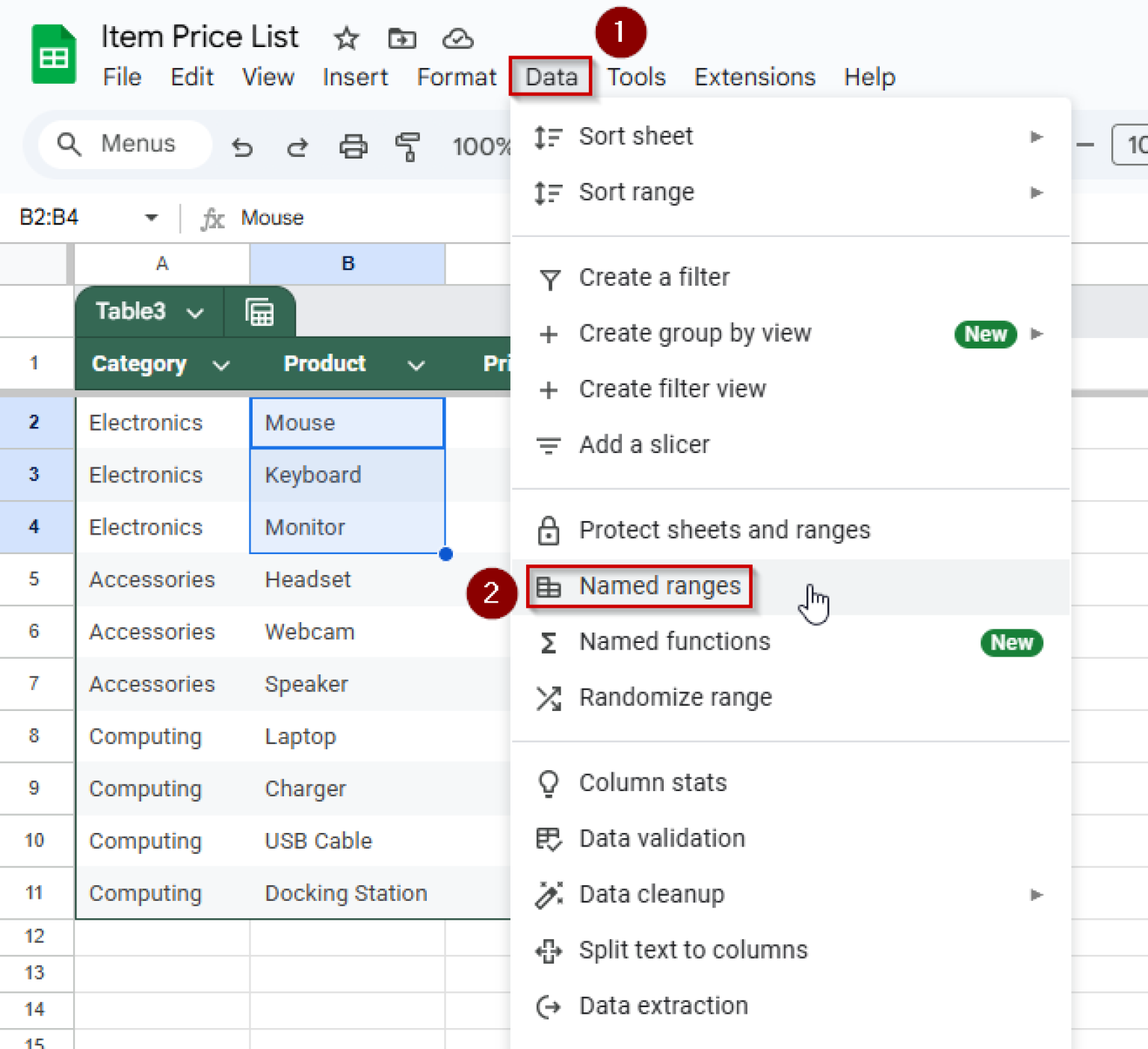Open the Table3 dropdown

pos(194,312)
